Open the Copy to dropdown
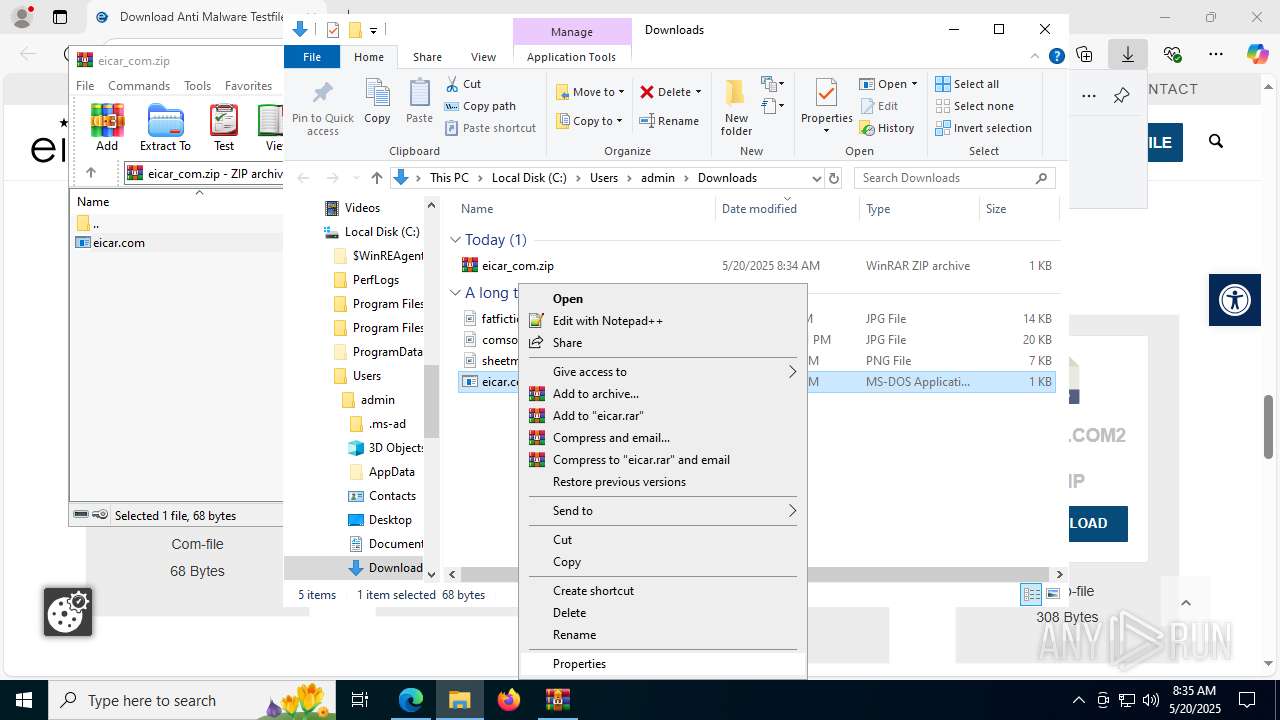Viewport: 1280px width, 720px height. 589,121
